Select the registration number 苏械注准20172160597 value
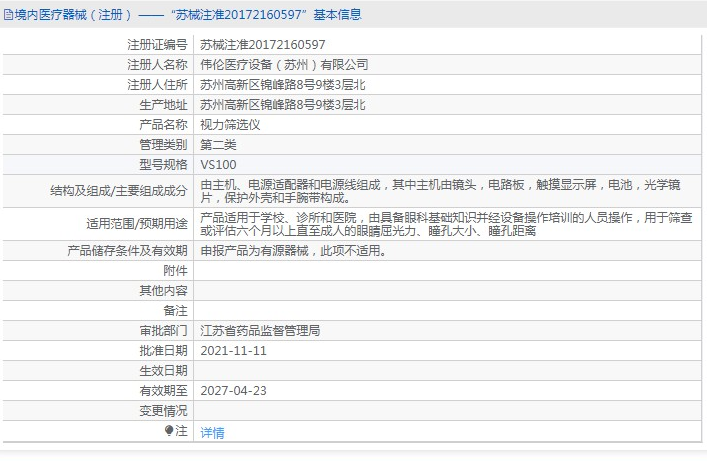Image resolution: width=707 pixels, height=461 pixels. tap(263, 45)
